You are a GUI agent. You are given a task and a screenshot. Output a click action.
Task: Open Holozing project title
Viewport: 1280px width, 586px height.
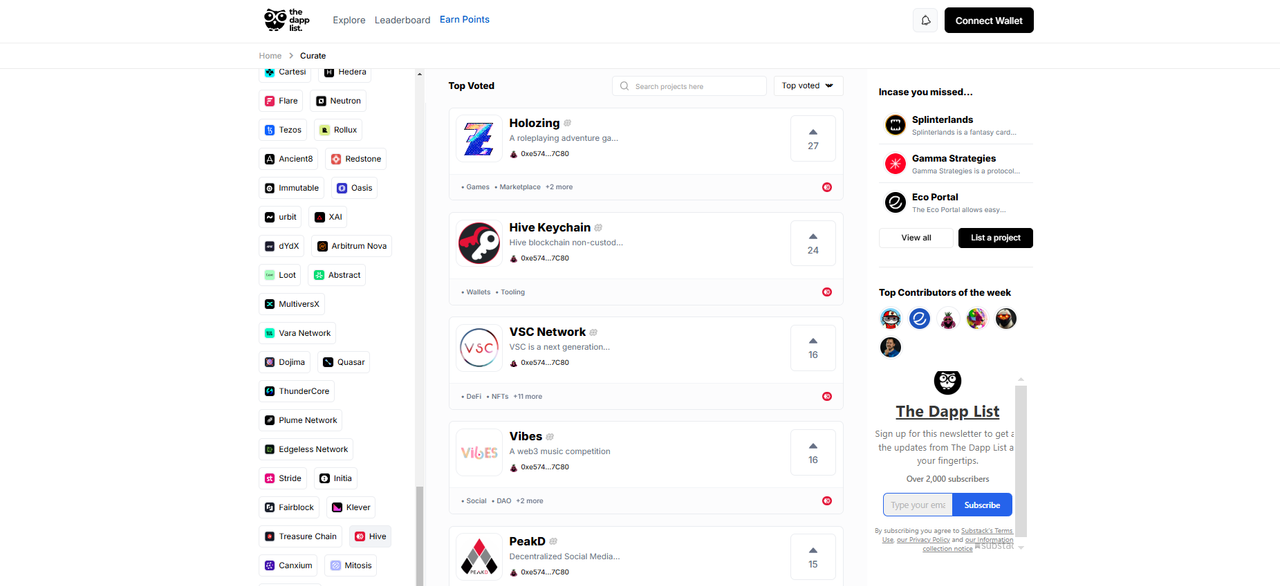[534, 123]
